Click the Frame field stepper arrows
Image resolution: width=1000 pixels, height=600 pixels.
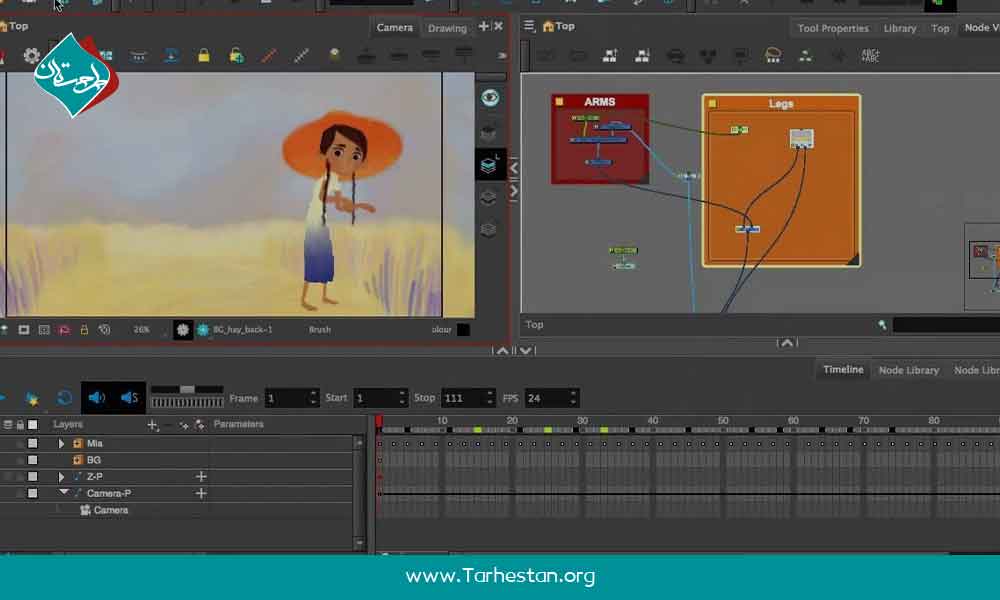click(x=312, y=398)
